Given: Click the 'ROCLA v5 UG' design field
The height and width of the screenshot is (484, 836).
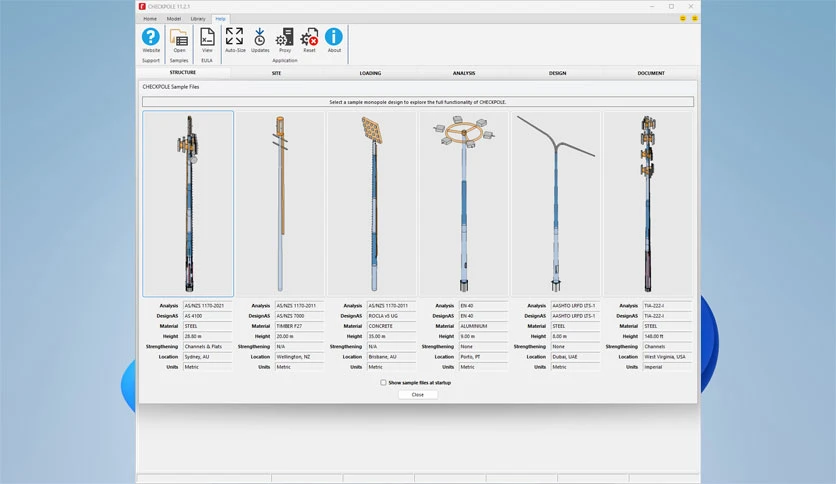Looking at the screenshot, I should click(x=391, y=316).
